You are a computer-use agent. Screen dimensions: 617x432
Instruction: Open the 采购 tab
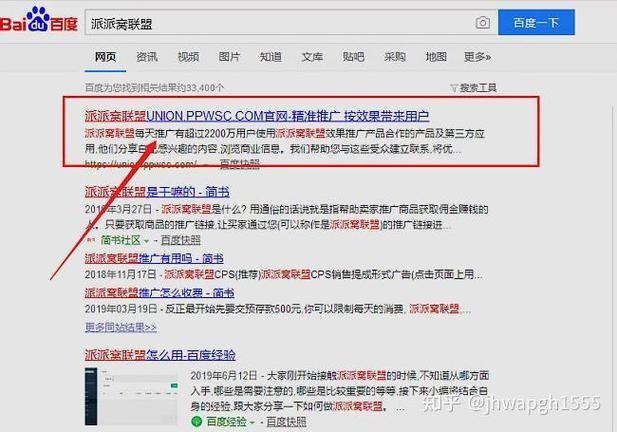(x=395, y=57)
